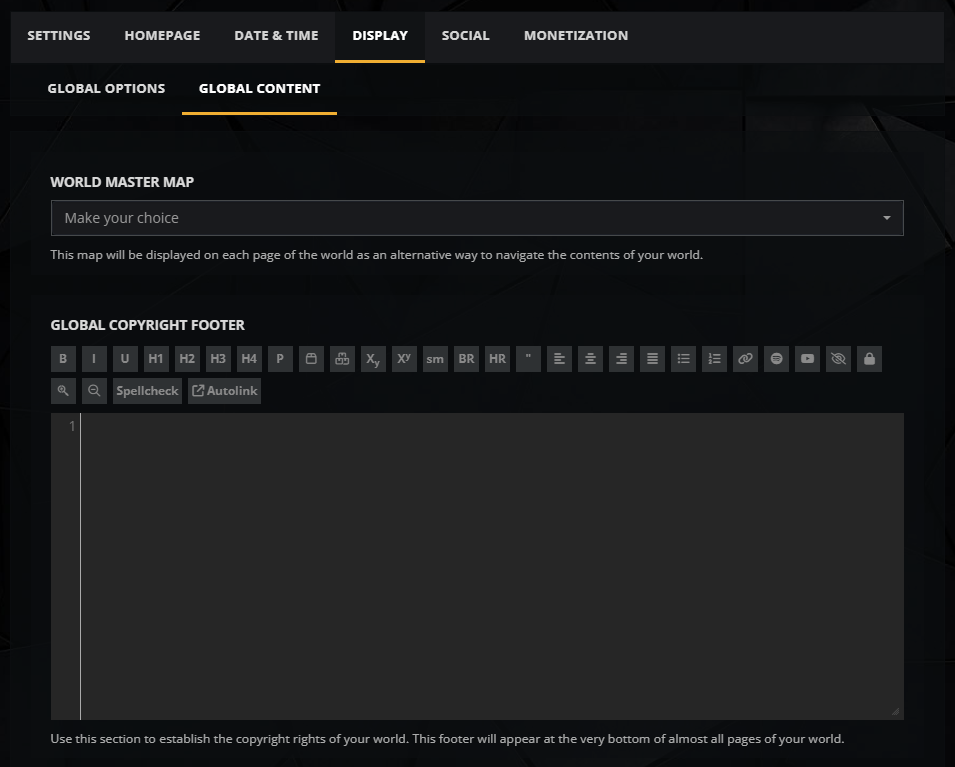The width and height of the screenshot is (955, 767).
Task: Insert a horizontal rule with HR
Action: click(x=498, y=359)
